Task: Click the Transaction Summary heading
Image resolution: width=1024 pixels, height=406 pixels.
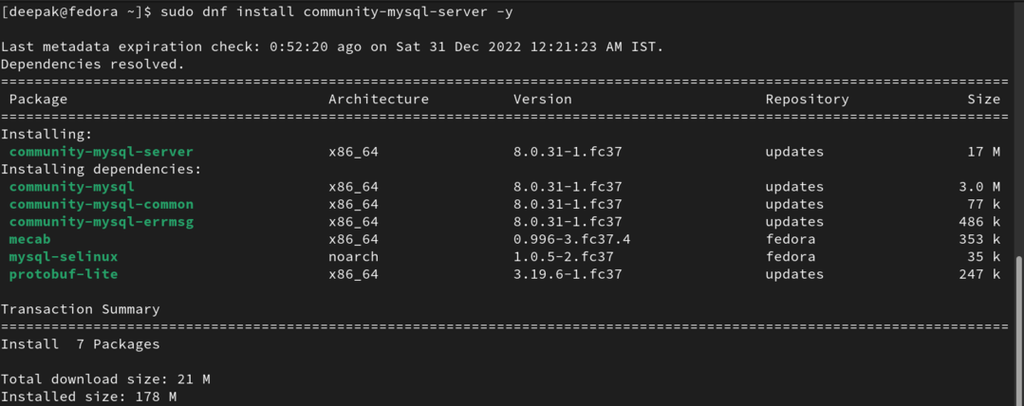Action: point(80,309)
